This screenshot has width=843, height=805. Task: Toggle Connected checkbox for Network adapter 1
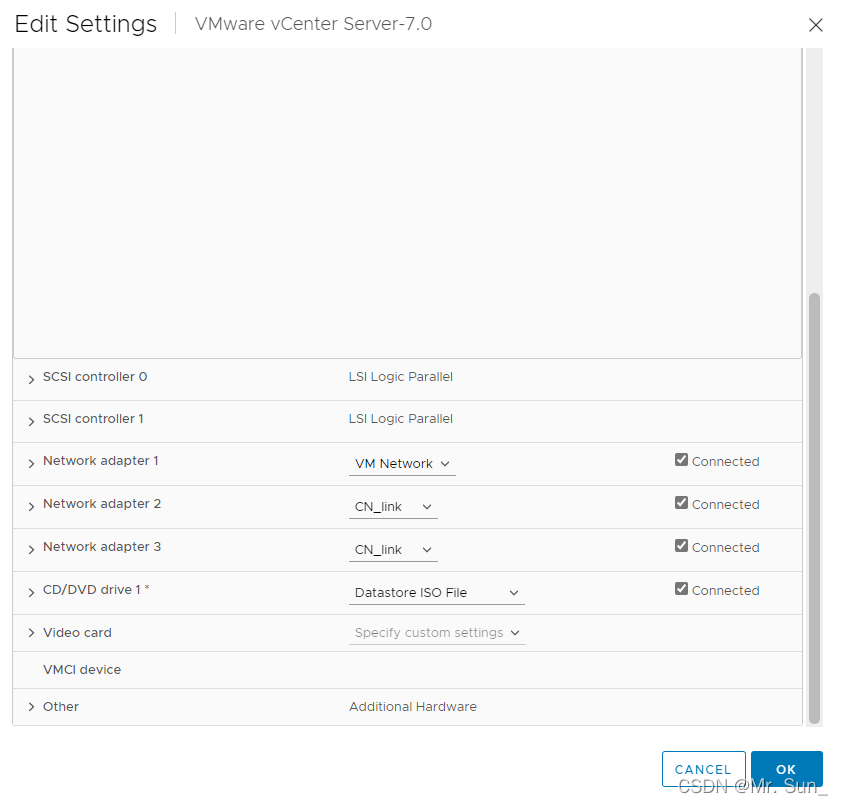pyautogui.click(x=681, y=460)
